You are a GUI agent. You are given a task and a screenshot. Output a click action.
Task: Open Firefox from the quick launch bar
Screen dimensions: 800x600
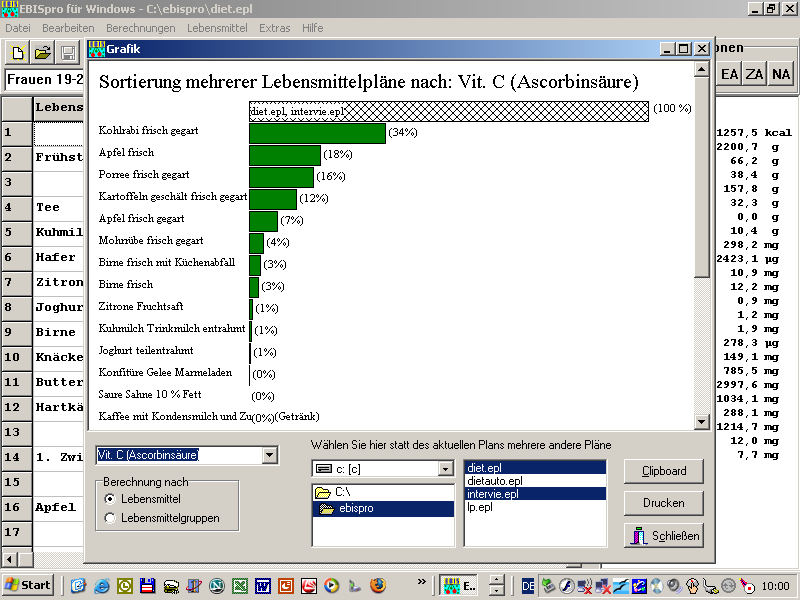coord(377,585)
